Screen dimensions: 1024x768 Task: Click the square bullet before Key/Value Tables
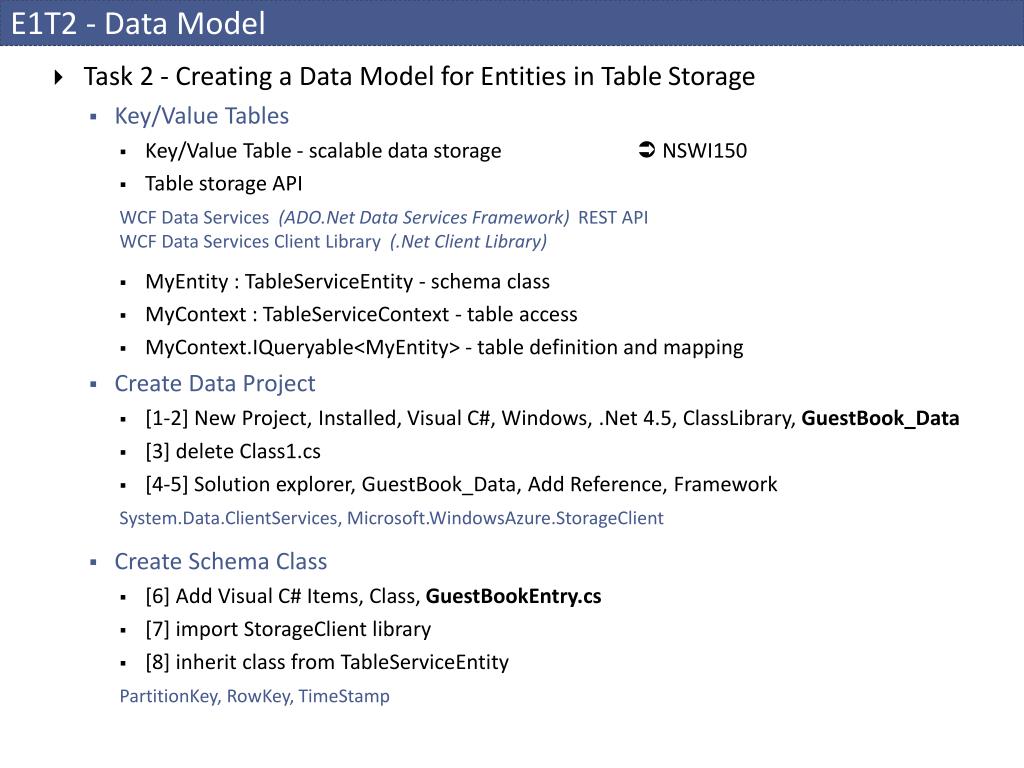click(93, 117)
